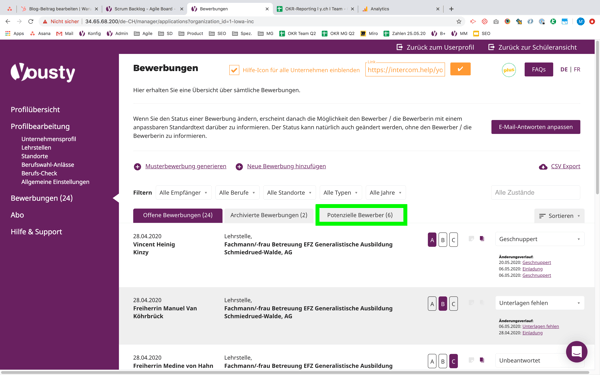
Task: Set rating C for Manuel Van Köhrbrück
Action: pos(453,304)
